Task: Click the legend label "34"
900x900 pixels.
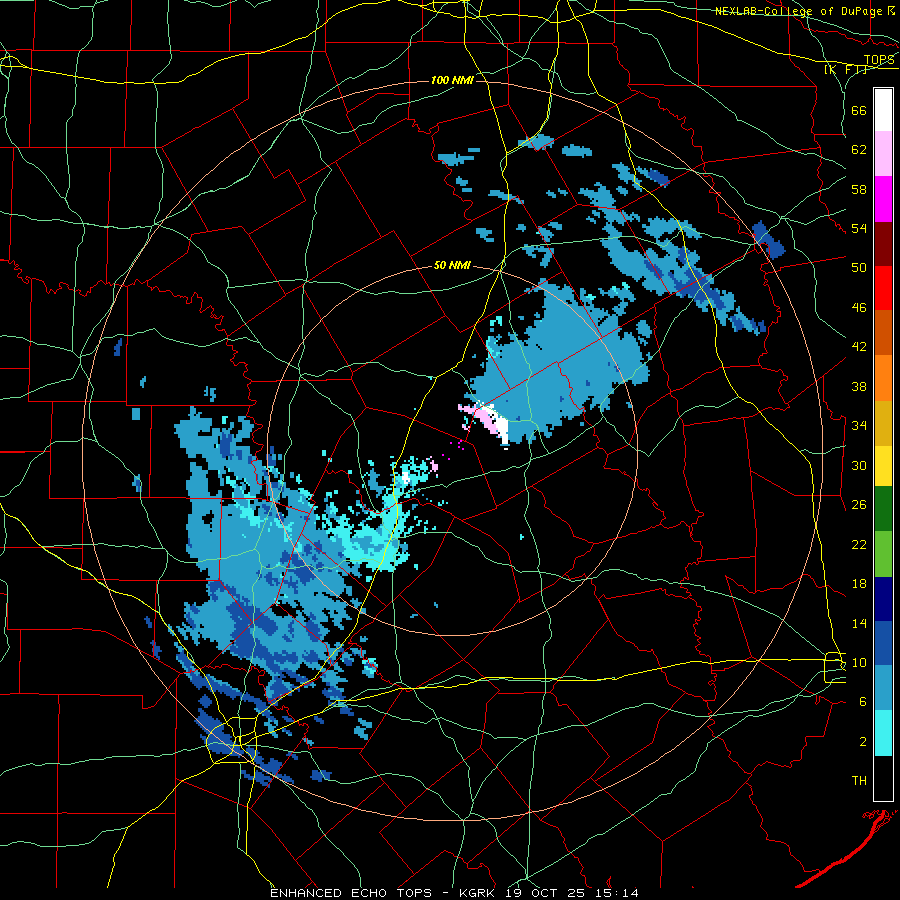Action: (x=859, y=426)
